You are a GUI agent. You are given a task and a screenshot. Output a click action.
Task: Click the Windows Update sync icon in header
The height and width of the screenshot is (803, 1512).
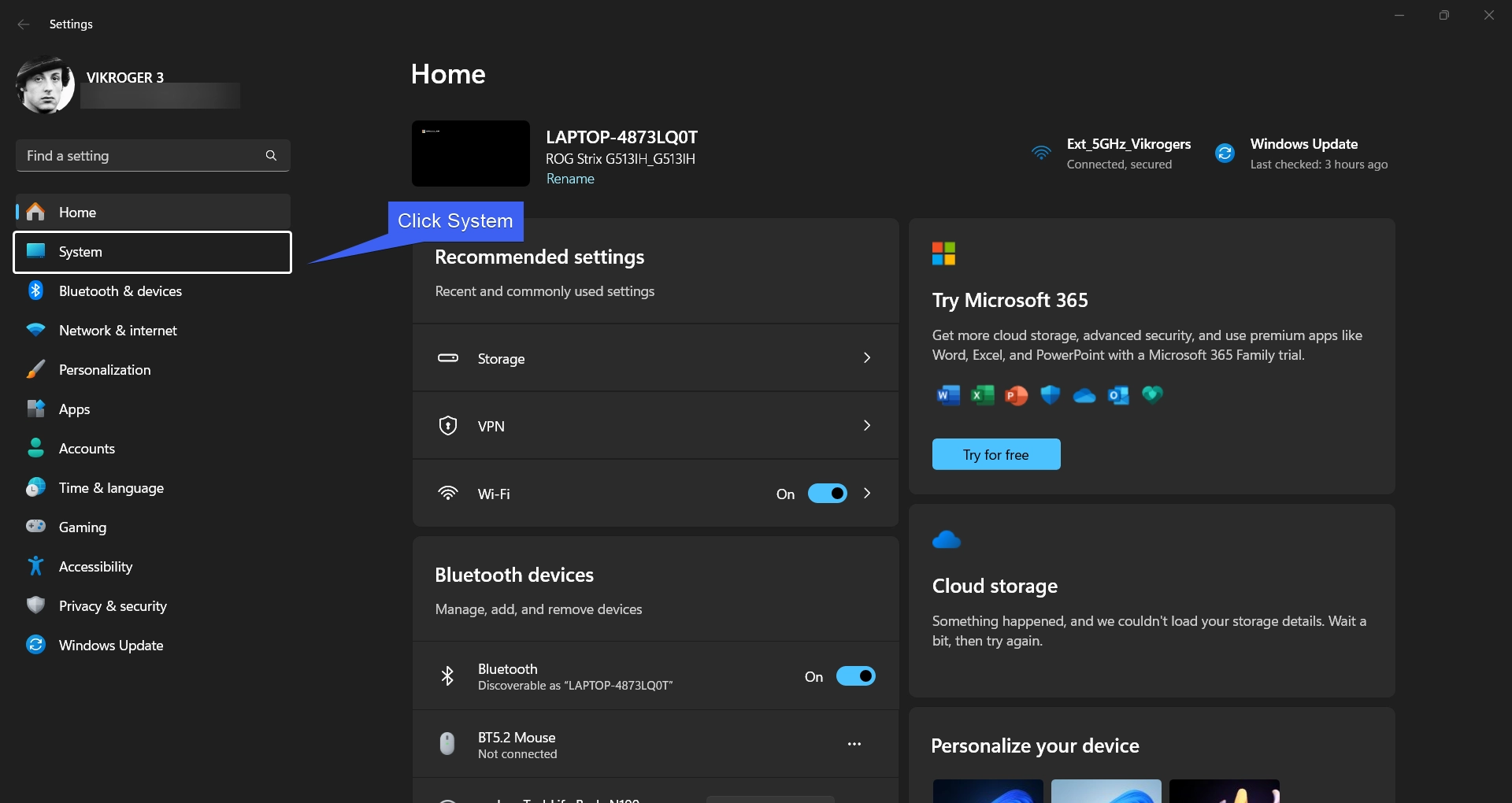1225,153
